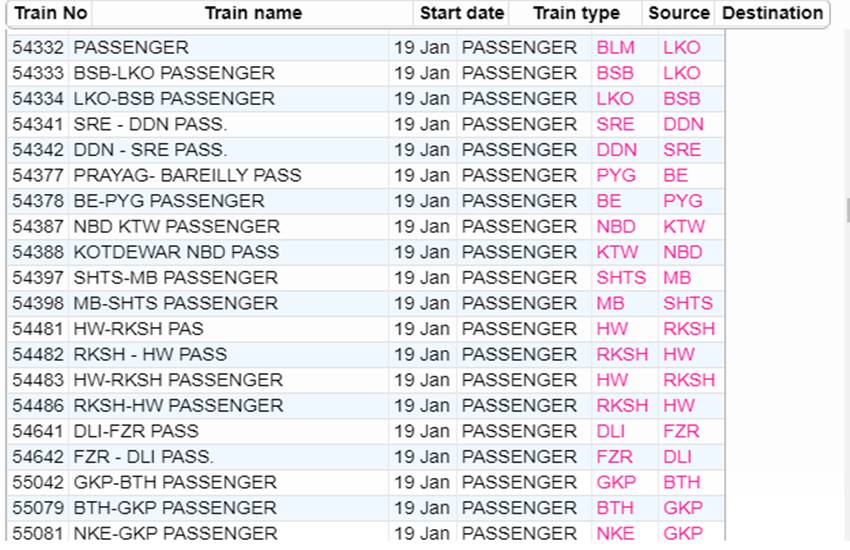This screenshot has height=550, width=850.
Task: Click the KTW destination link for train 54387
Action: (684, 227)
